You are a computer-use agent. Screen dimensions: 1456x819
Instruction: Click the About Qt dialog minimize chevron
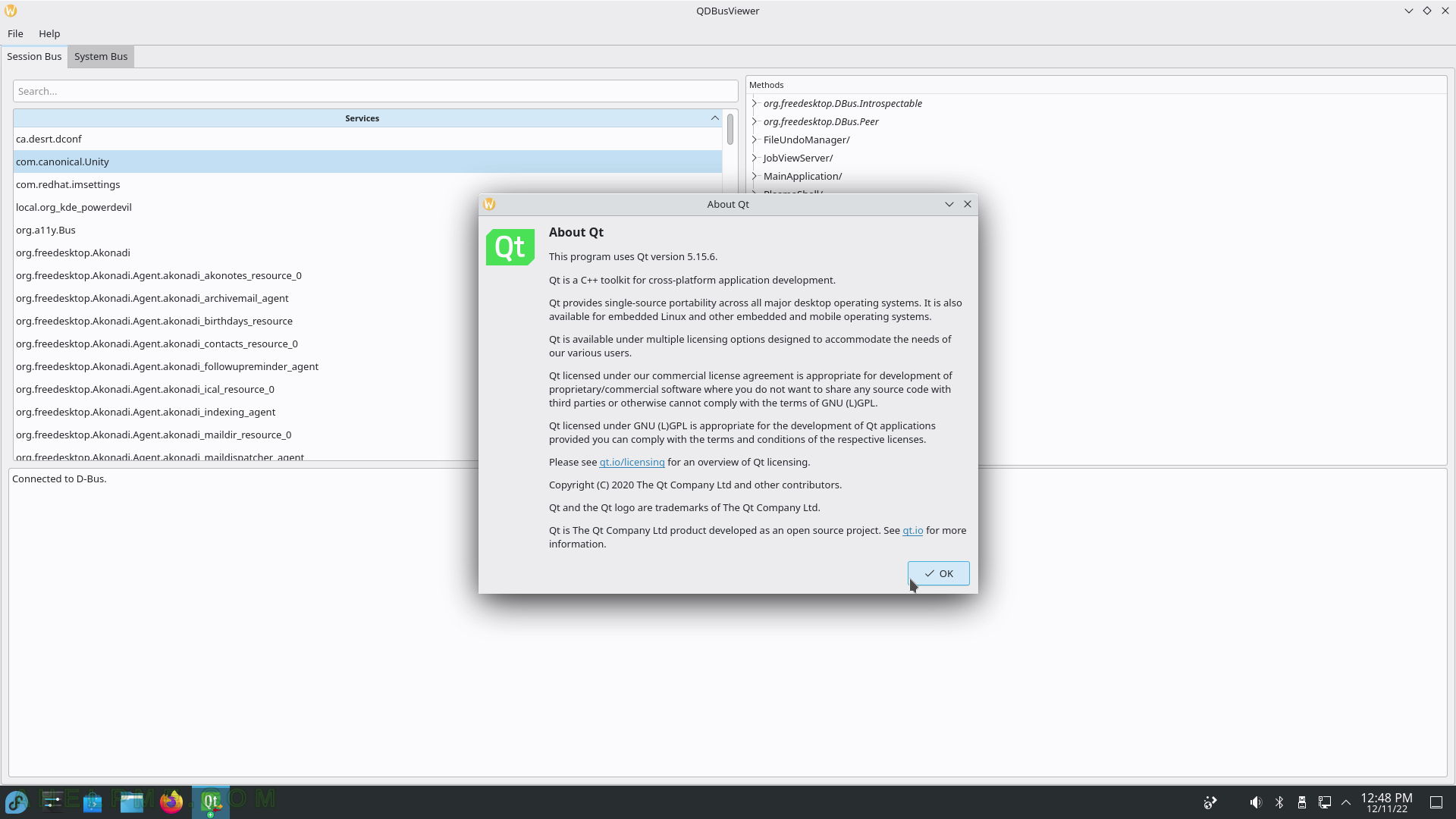click(x=949, y=204)
